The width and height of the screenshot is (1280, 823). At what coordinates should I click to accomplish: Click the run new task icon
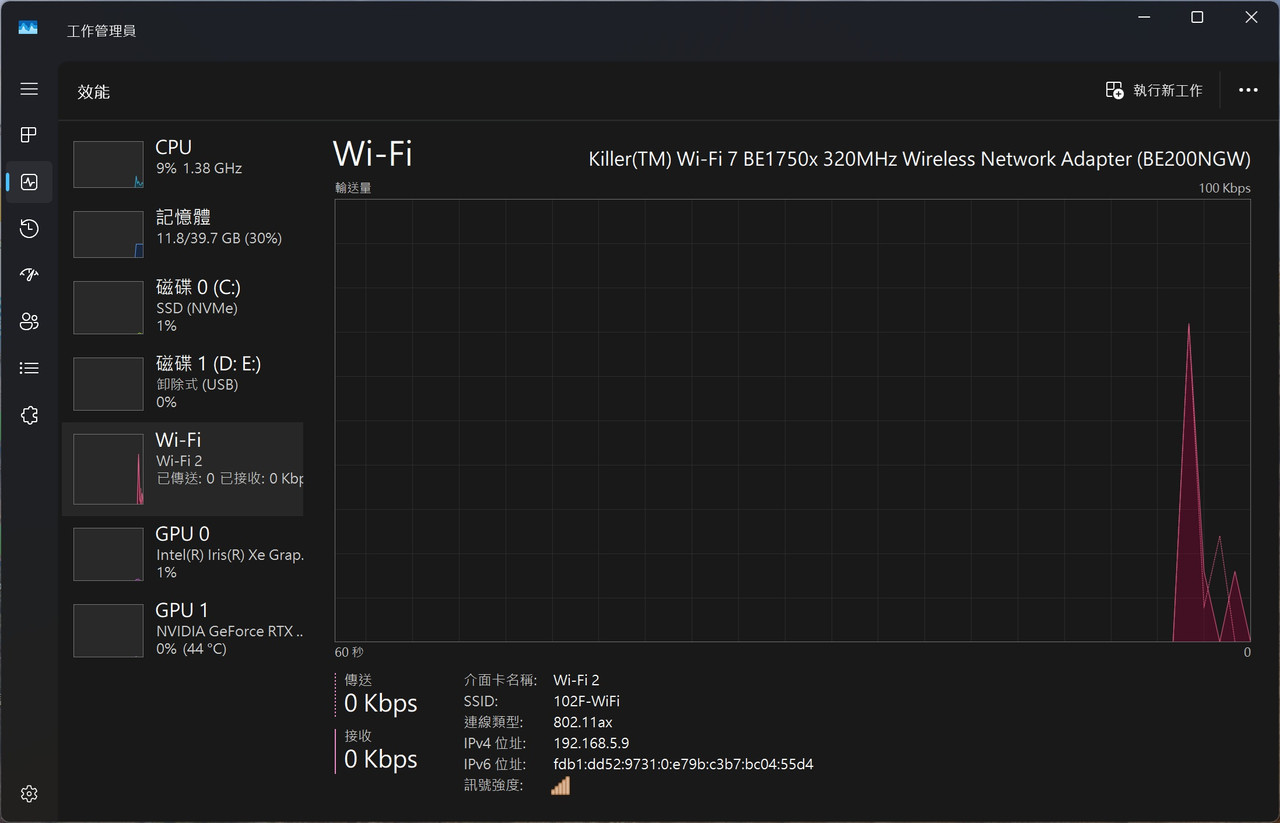tap(1114, 90)
